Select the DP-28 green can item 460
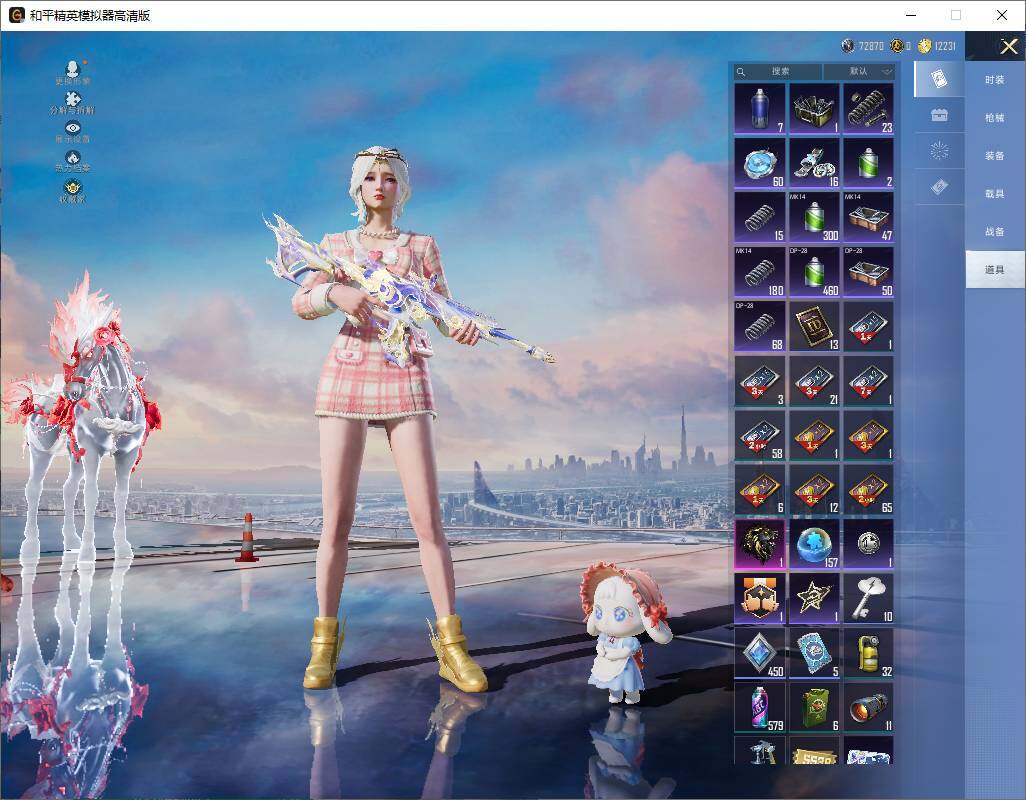Screen dimensions: 1026x800 coord(814,272)
